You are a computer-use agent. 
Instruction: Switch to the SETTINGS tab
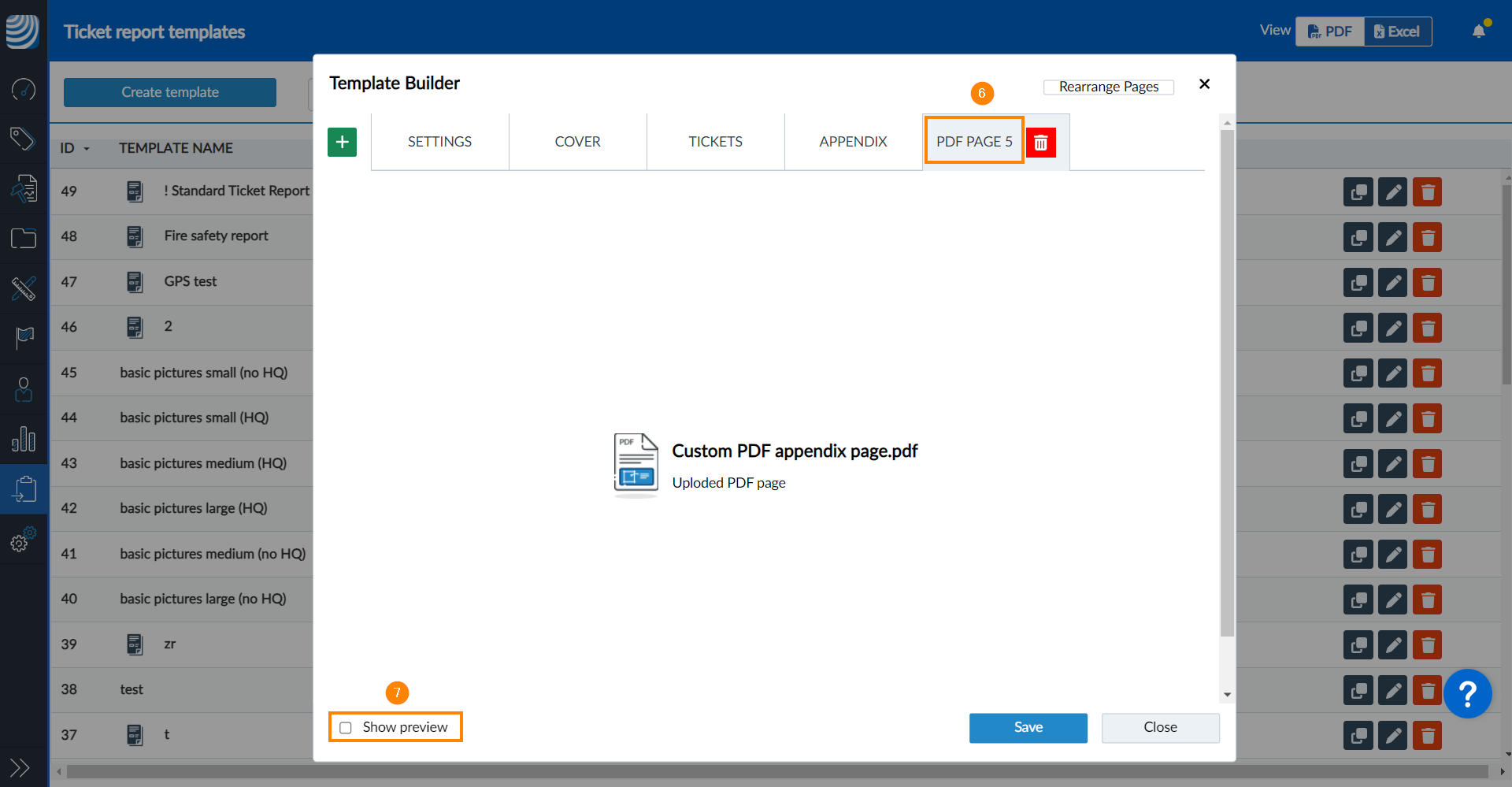tap(439, 142)
